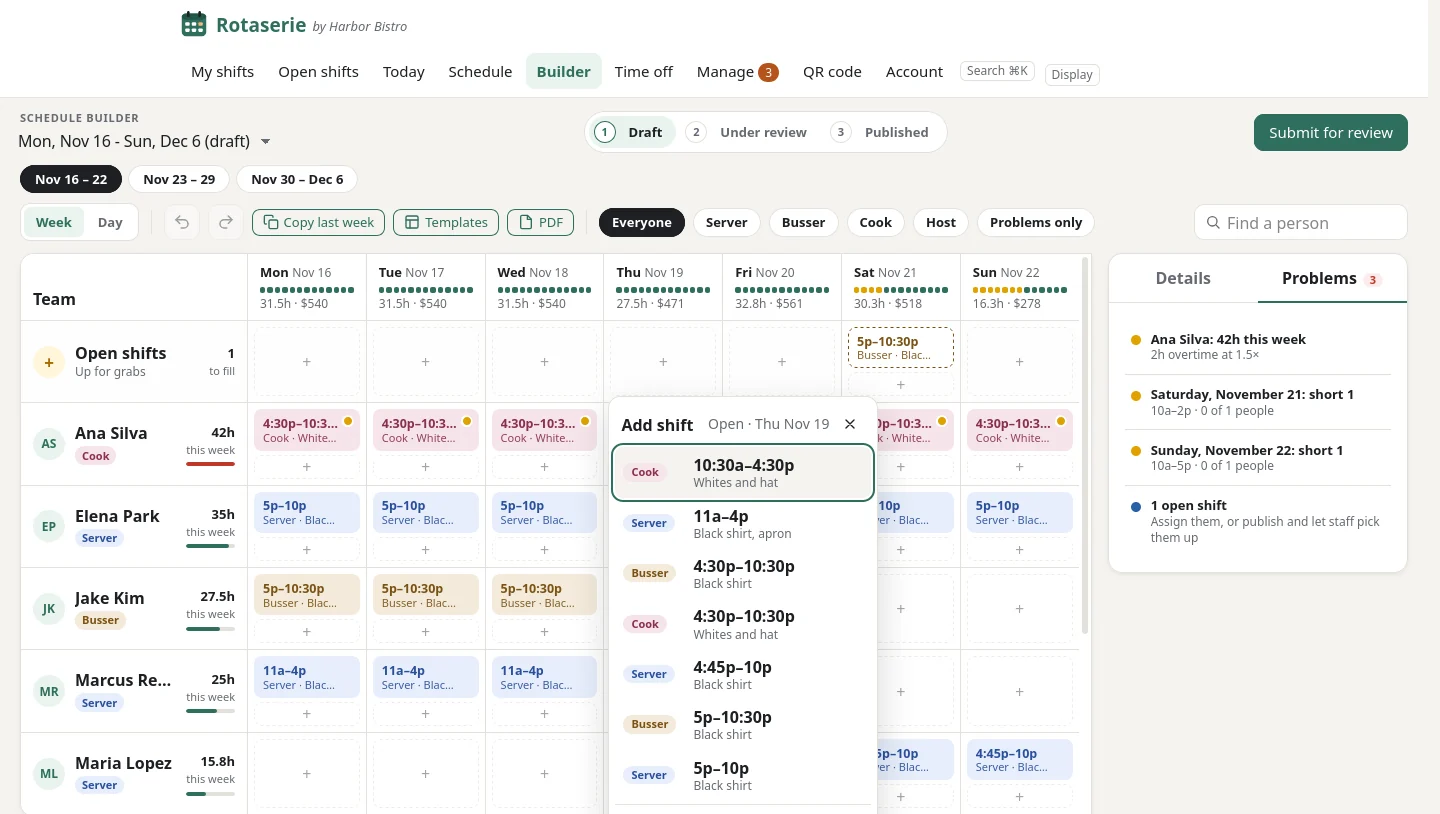Viewport: 1440px width, 814px height.
Task: Open Search ⌘K box
Action: (997, 71)
